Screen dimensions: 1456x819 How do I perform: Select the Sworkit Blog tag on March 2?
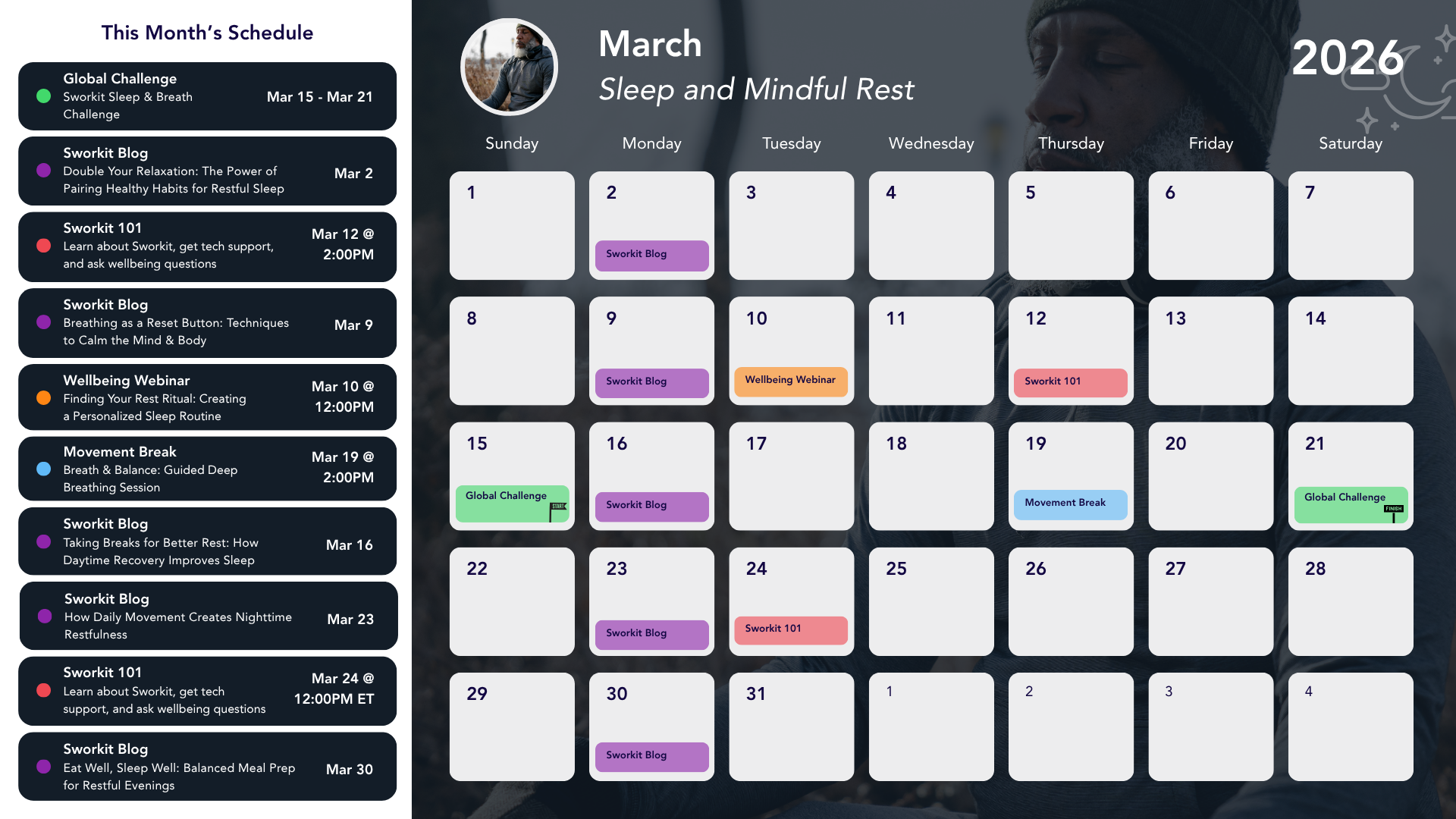[x=651, y=256]
